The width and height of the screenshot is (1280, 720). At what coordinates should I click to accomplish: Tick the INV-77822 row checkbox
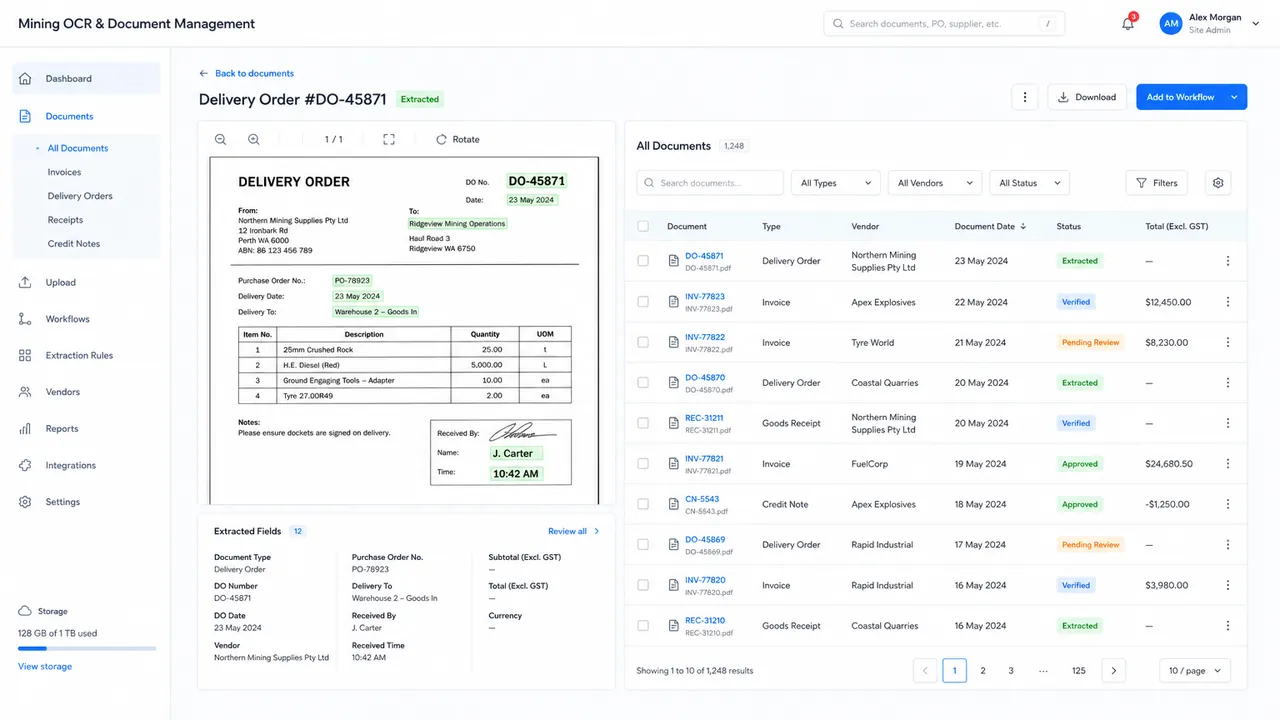(643, 343)
